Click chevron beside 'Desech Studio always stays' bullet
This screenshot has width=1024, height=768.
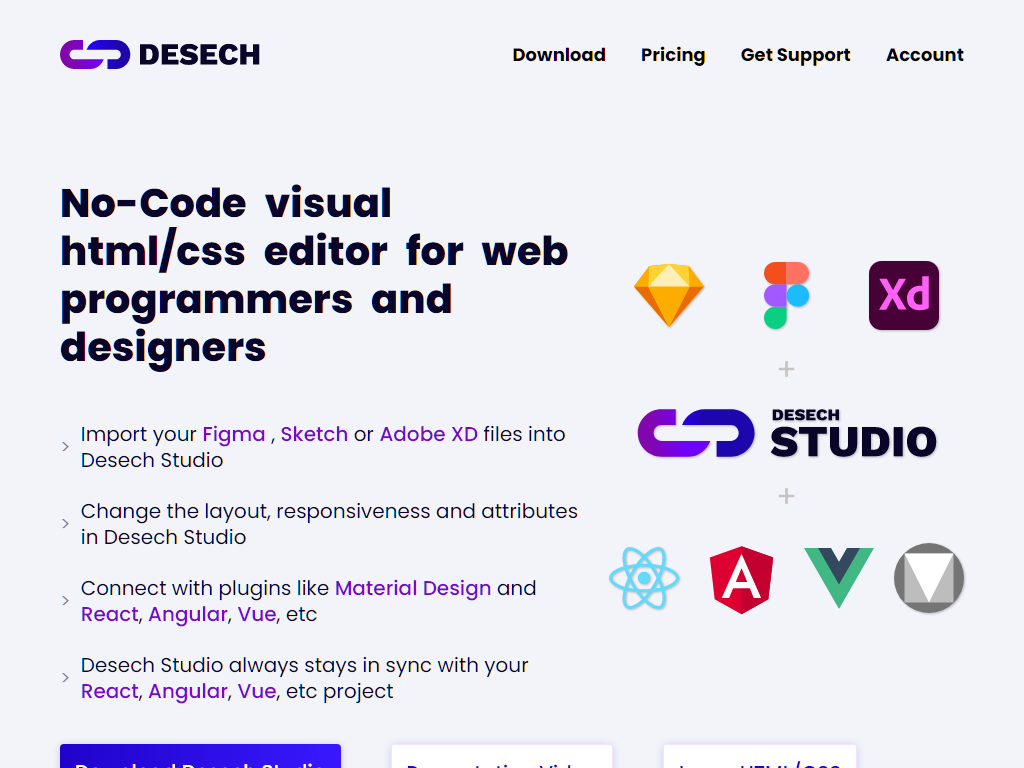click(x=65, y=678)
